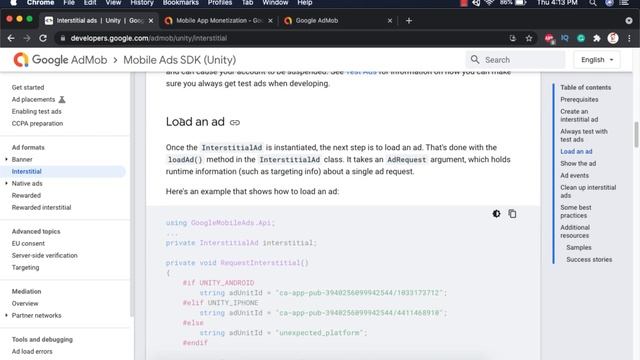Toggle dark code theme icon
Viewport: 640px width, 360px height.
(496, 213)
